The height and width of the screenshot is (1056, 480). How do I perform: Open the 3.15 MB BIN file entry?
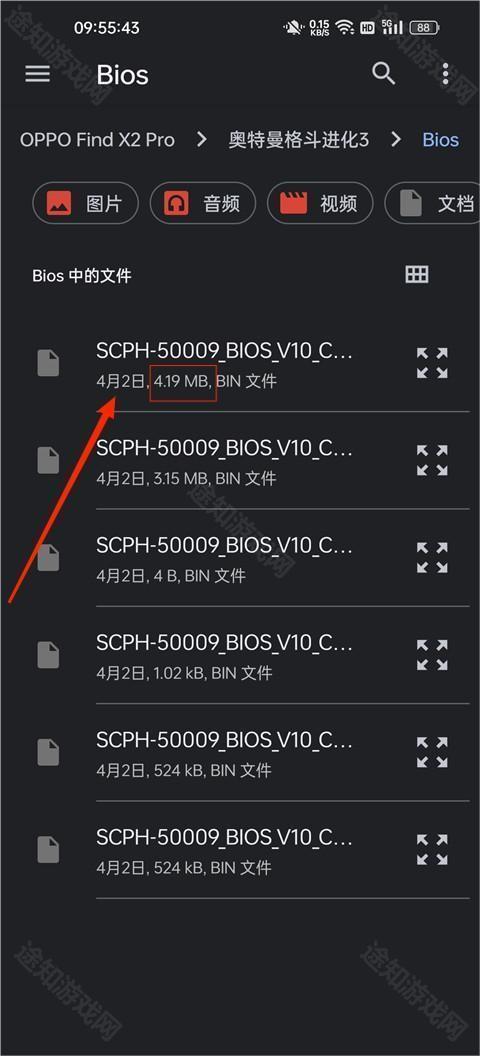coord(226,461)
